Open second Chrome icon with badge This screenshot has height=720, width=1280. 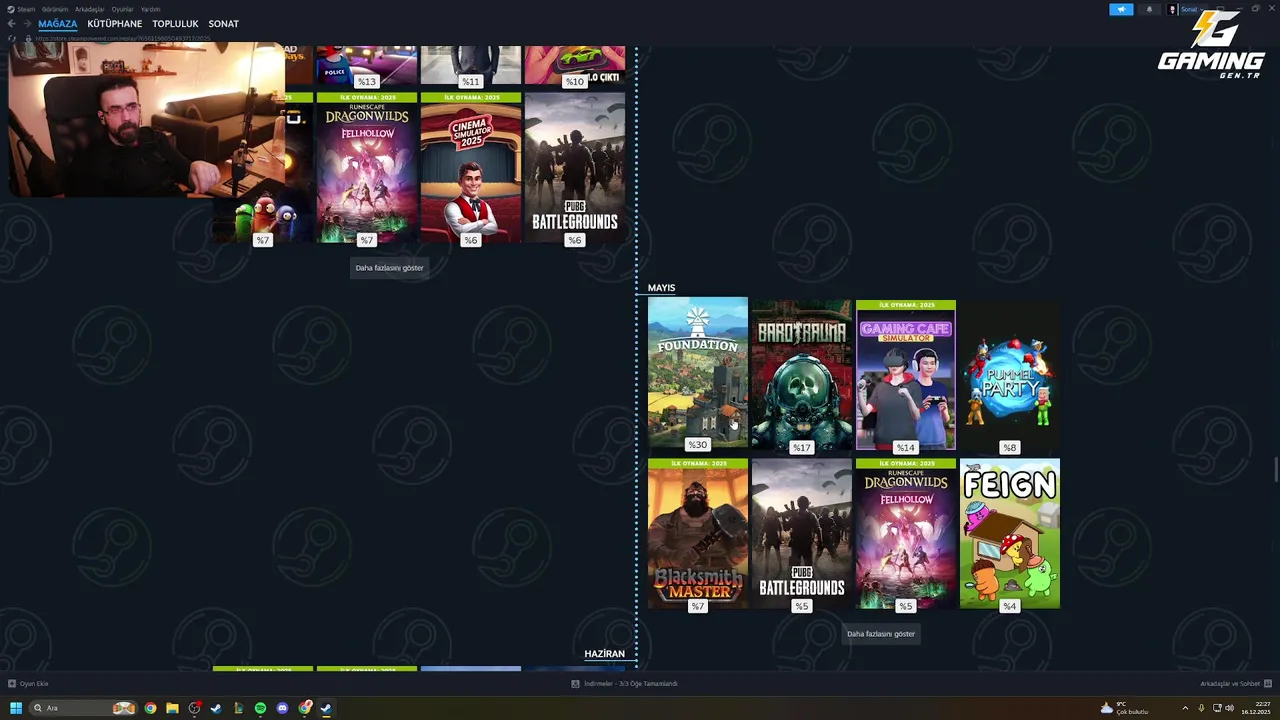tap(304, 708)
